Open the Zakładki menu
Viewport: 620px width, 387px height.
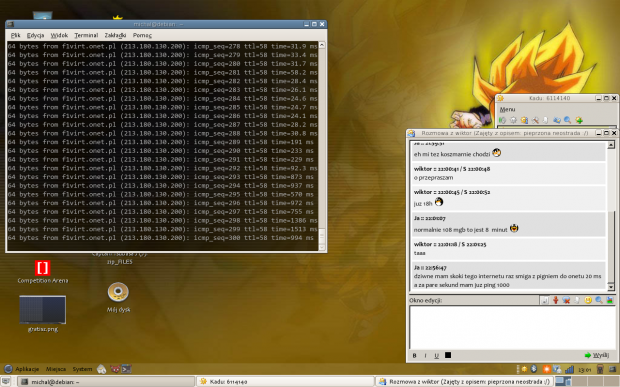[115, 35]
